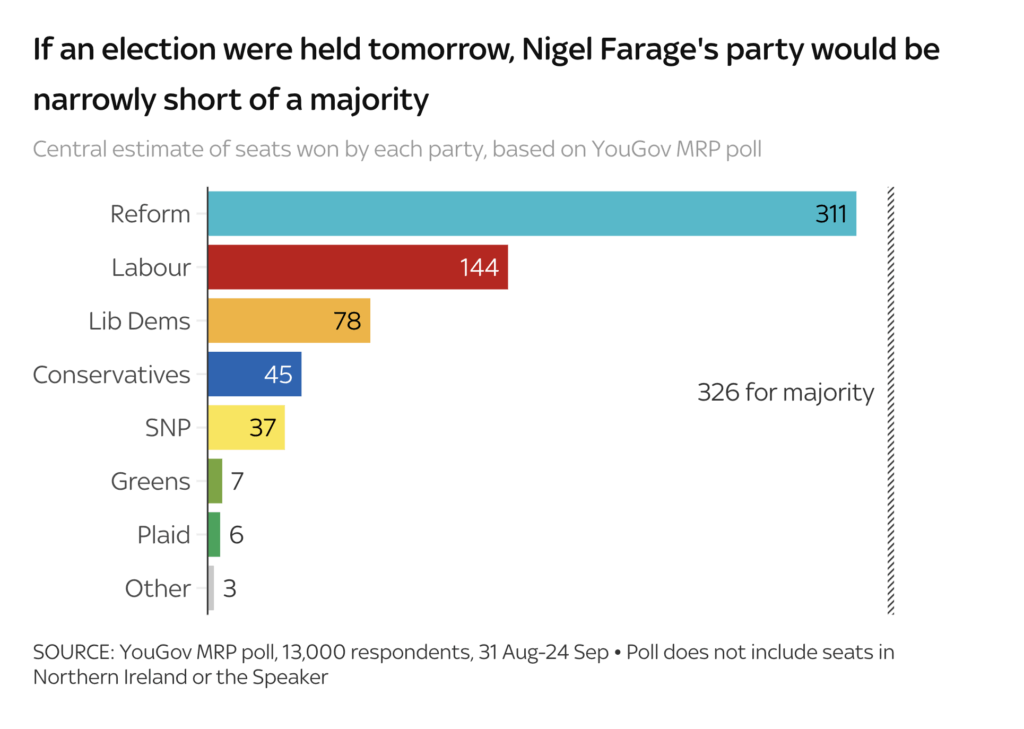This screenshot has width=1024, height=729.
Task: Click the Plaid bar
Action: point(214,535)
